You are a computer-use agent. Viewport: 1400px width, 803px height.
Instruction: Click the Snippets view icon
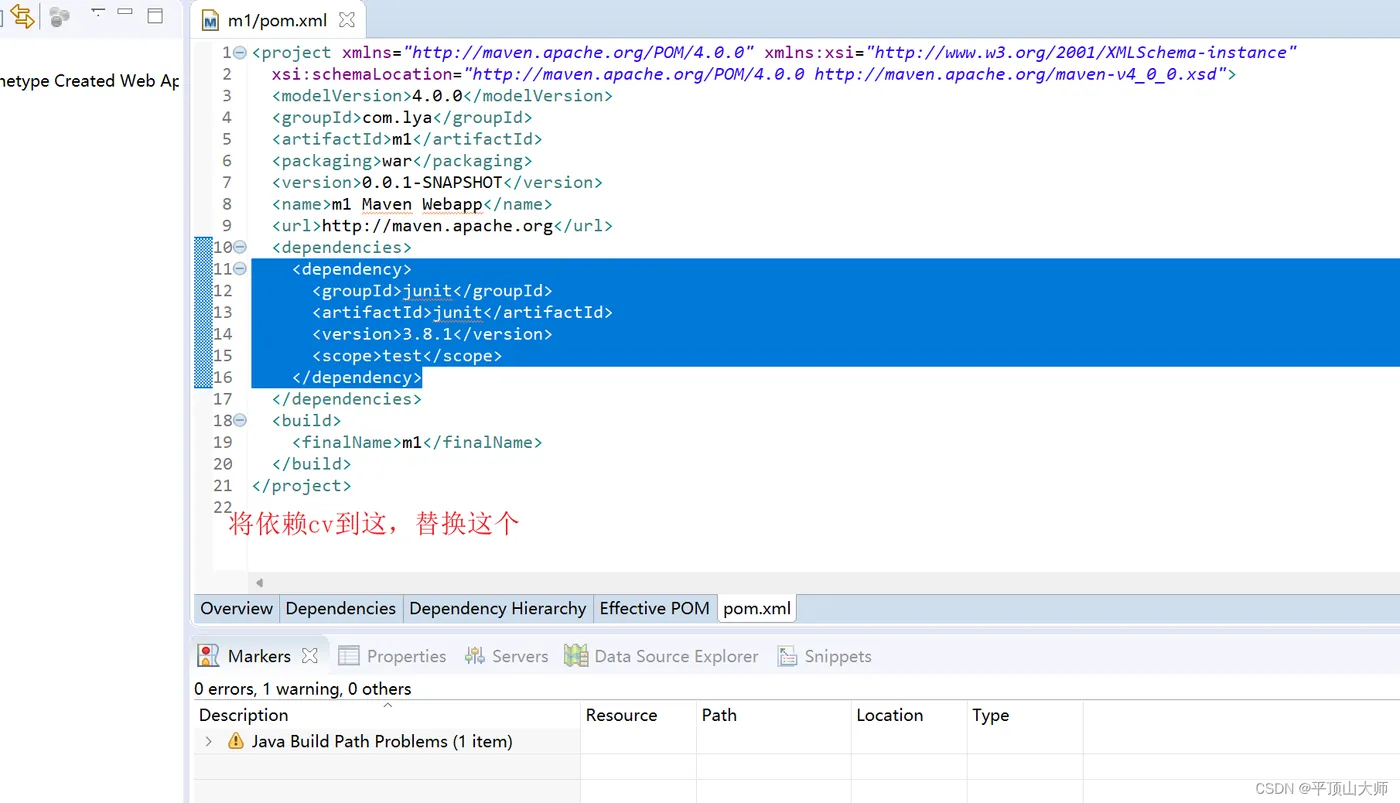coord(787,656)
